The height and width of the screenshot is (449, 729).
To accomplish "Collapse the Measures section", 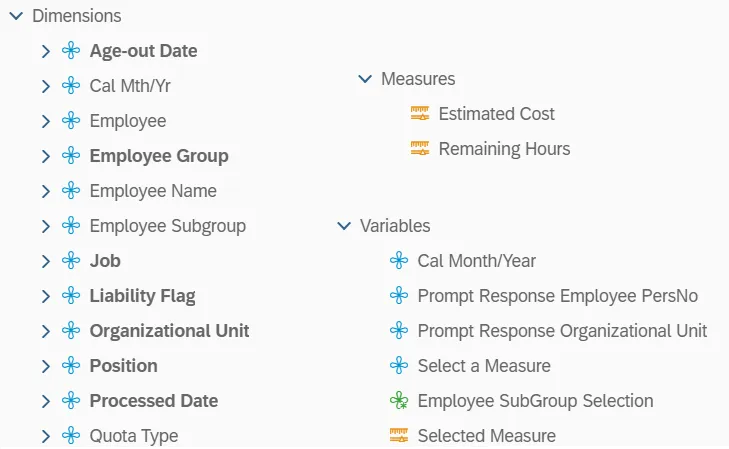I will click(364, 79).
